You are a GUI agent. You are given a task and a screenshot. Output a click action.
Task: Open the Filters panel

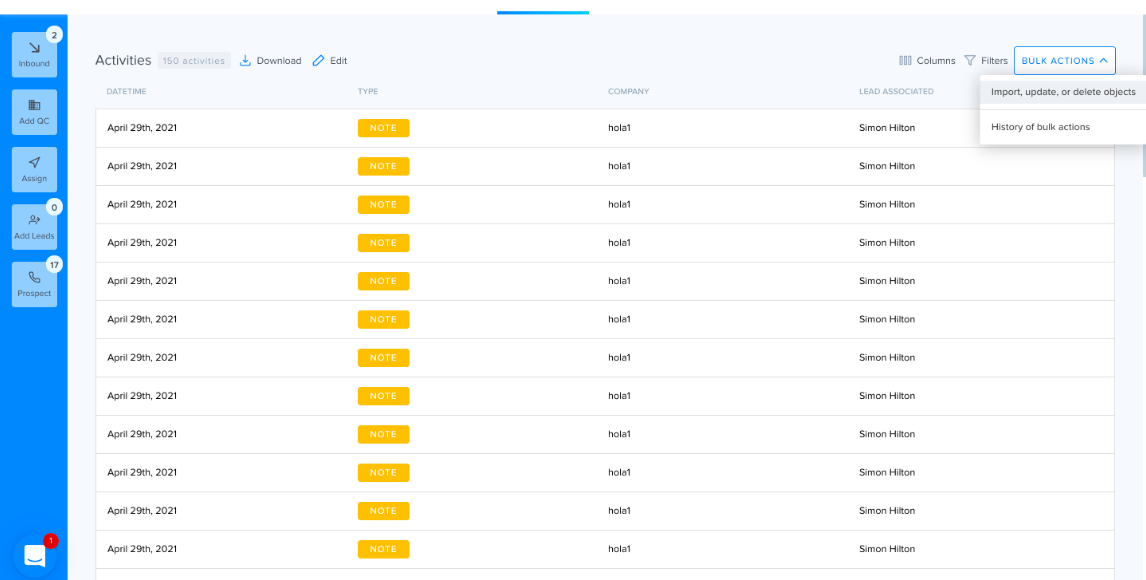(986, 61)
